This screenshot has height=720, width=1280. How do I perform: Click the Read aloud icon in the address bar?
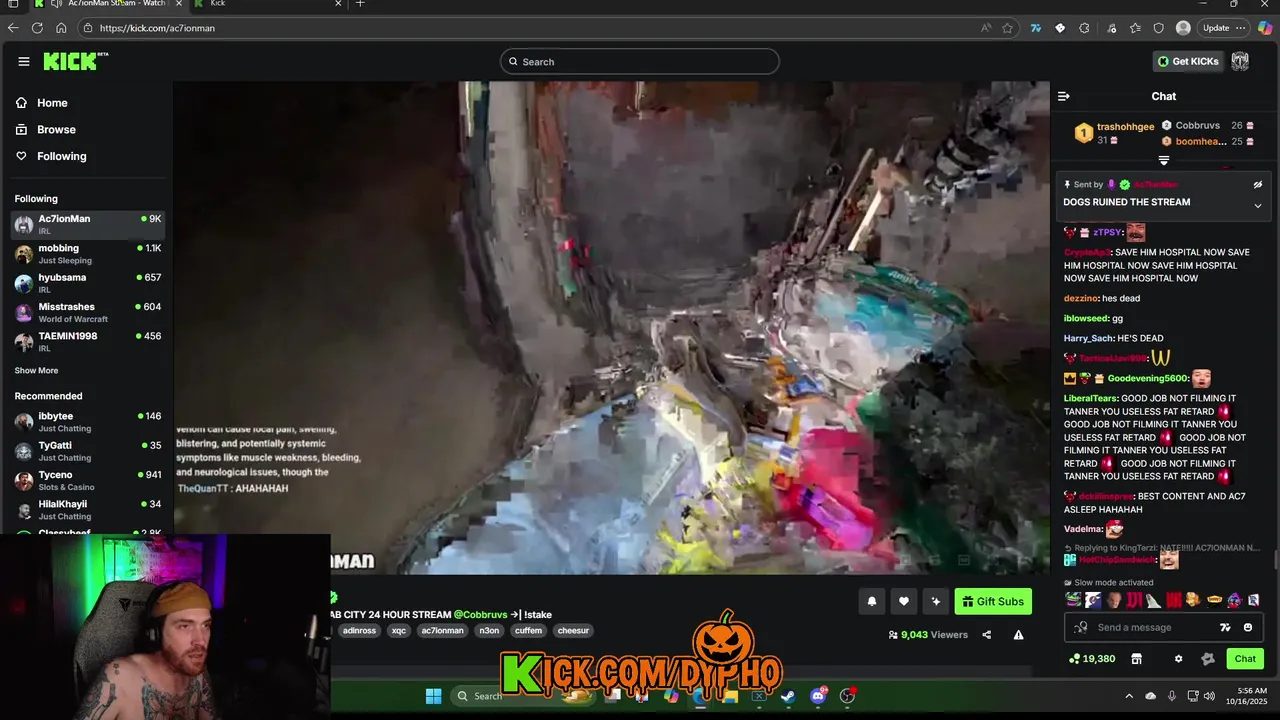pyautogui.click(x=986, y=28)
